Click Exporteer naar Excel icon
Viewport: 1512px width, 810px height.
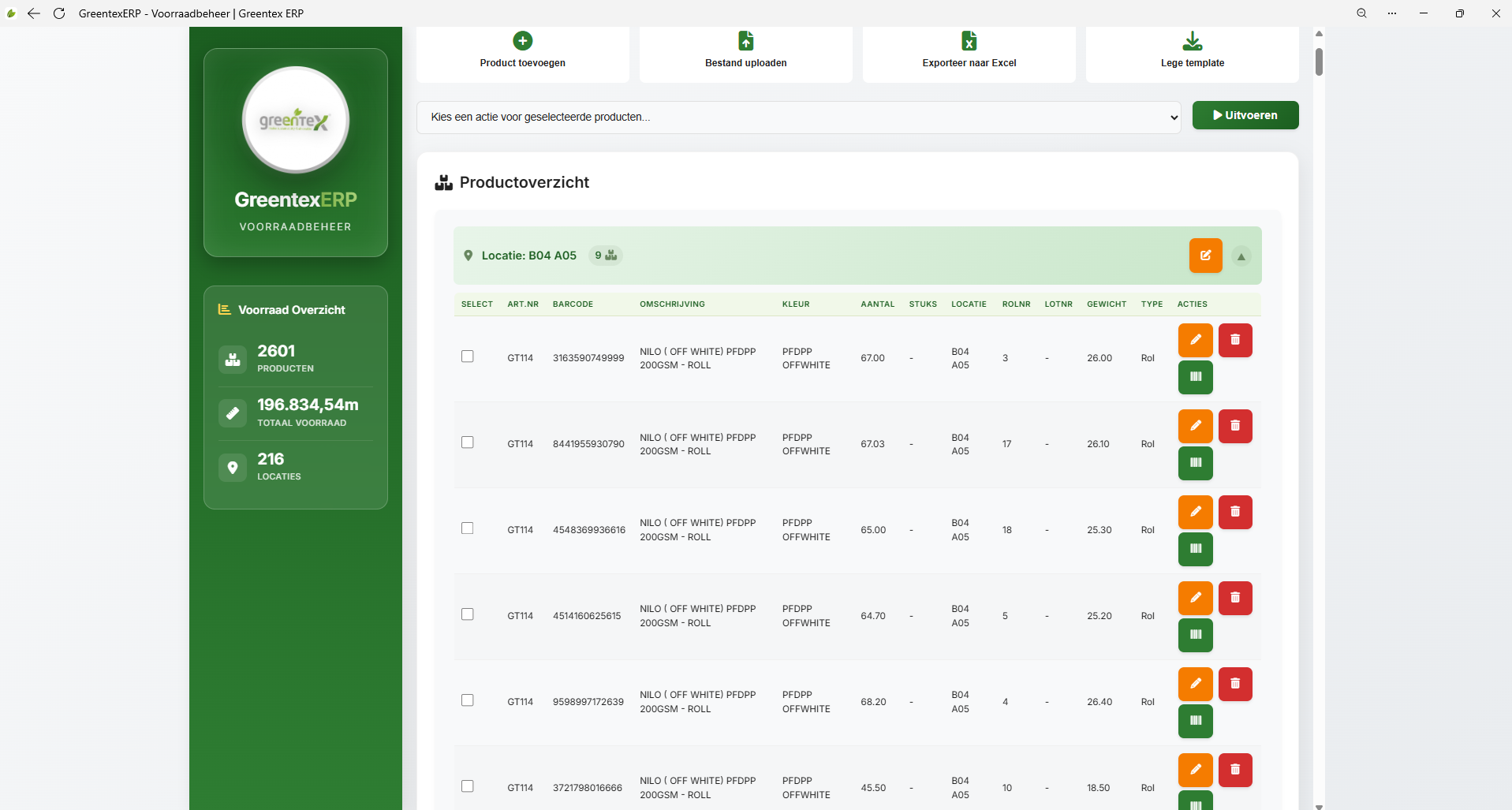969,40
